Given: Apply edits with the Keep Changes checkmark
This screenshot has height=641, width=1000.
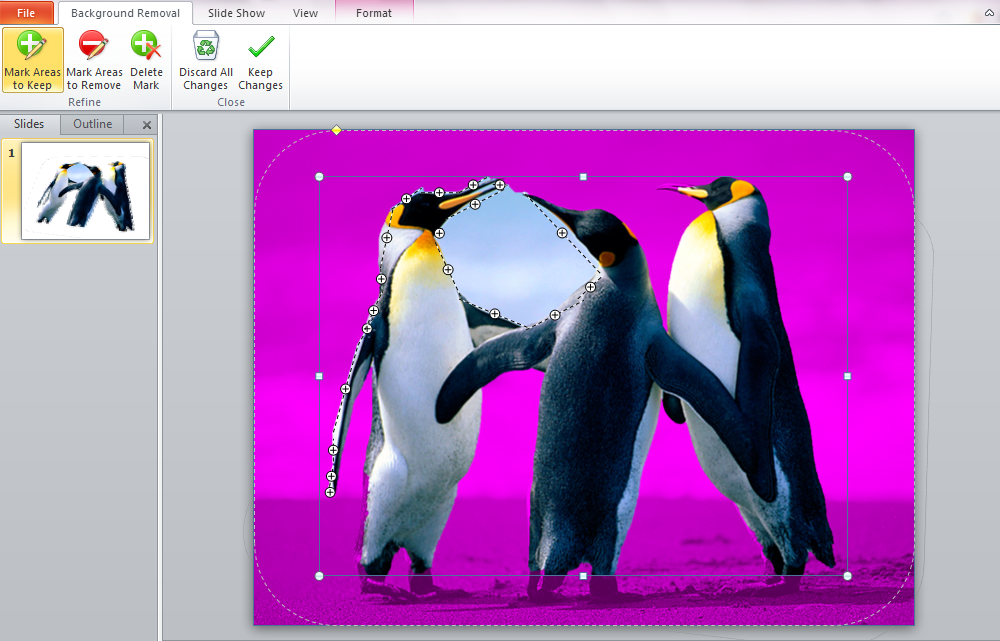Looking at the screenshot, I should point(260,60).
